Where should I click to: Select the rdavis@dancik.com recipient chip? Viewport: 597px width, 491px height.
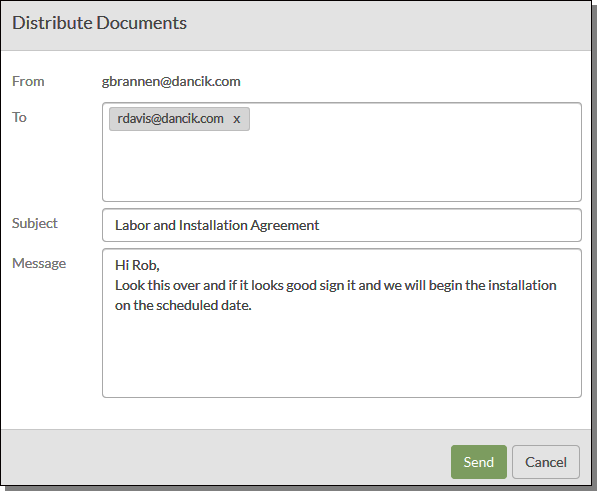point(171,119)
